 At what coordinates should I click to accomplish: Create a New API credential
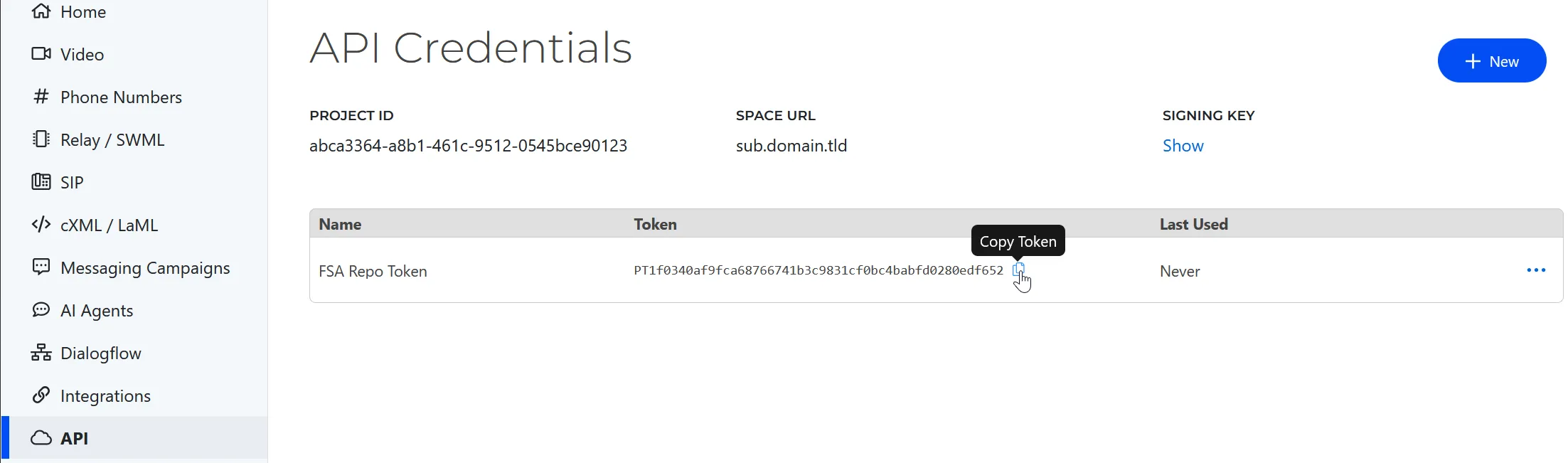point(1491,61)
